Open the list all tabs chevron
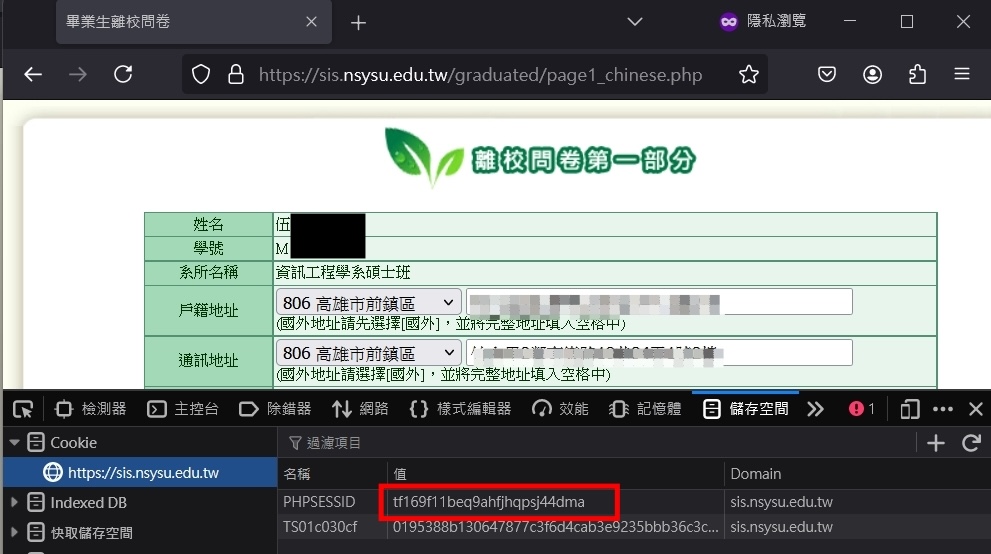Viewport: 991px width, 554px height. coord(635,21)
